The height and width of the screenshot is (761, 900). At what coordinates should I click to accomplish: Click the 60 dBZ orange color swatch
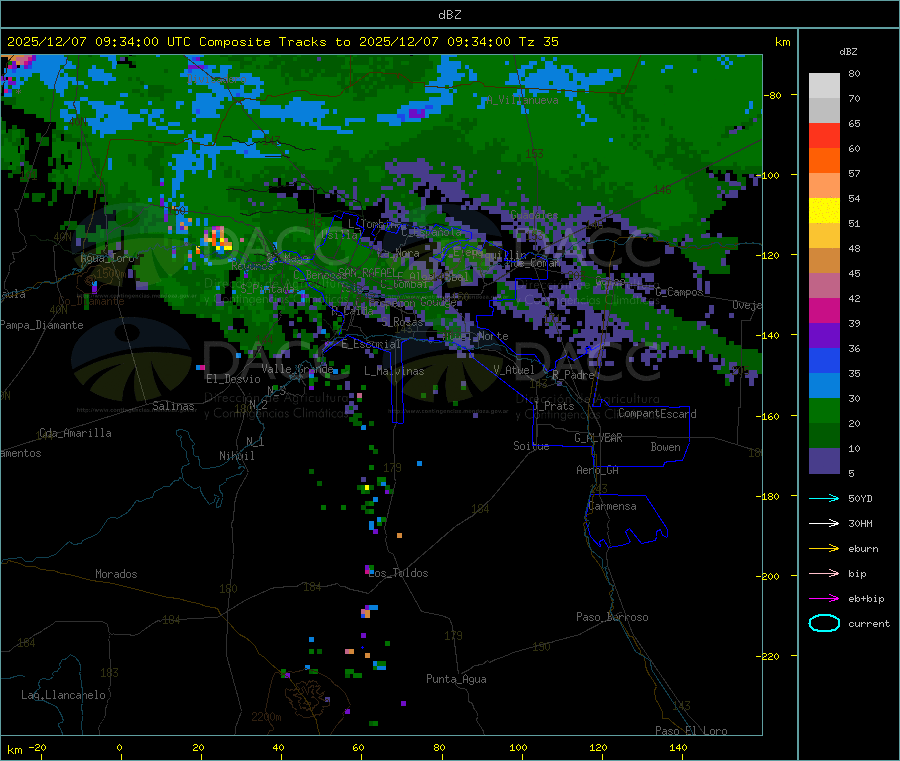click(x=824, y=161)
